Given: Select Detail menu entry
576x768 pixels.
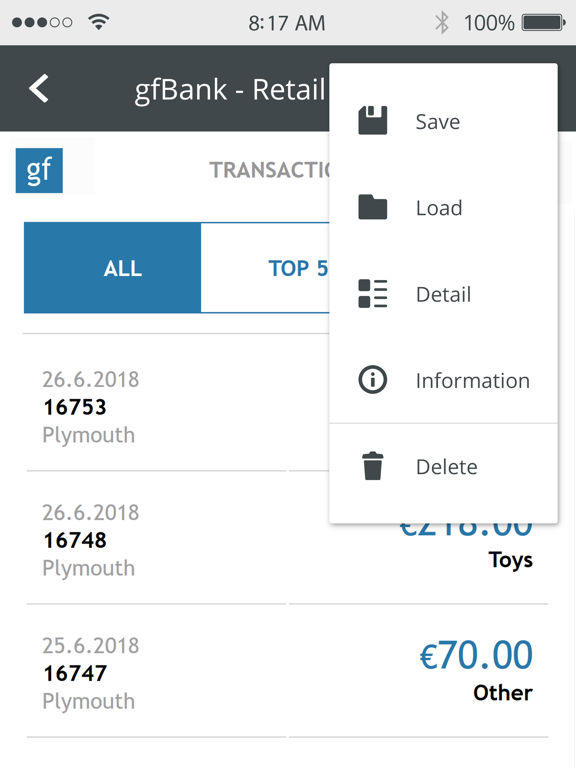Looking at the screenshot, I should coord(444,294).
